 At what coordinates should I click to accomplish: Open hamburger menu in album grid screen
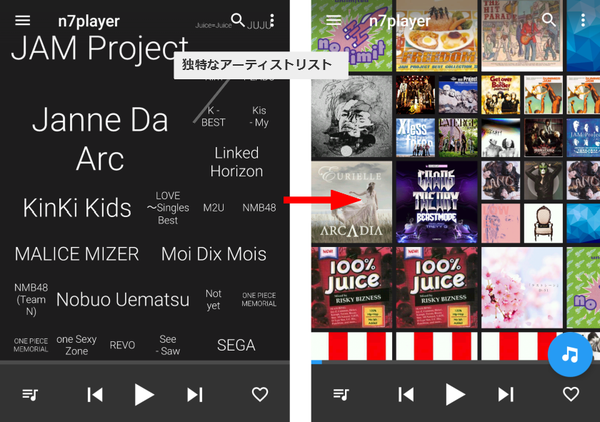(333, 20)
